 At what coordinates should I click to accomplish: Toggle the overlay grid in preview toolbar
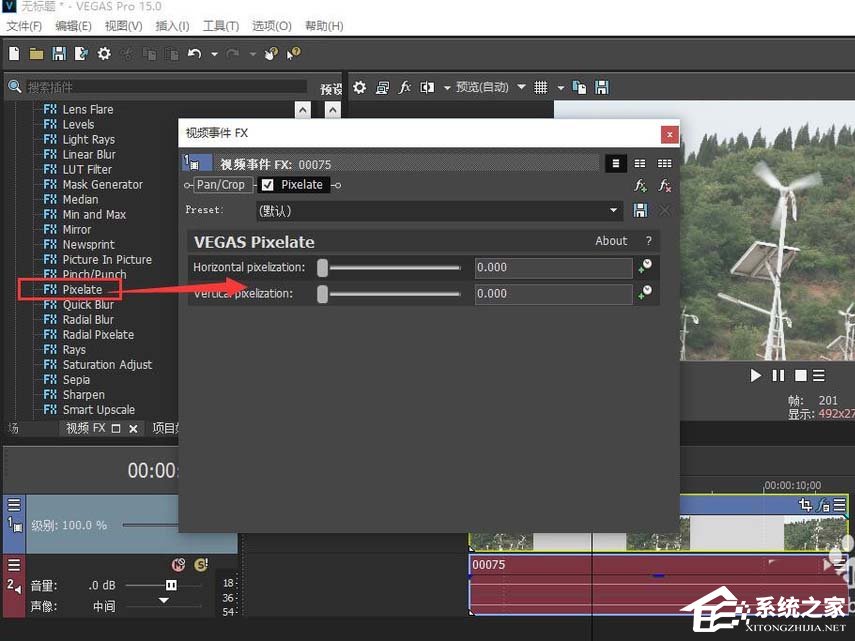coord(541,88)
